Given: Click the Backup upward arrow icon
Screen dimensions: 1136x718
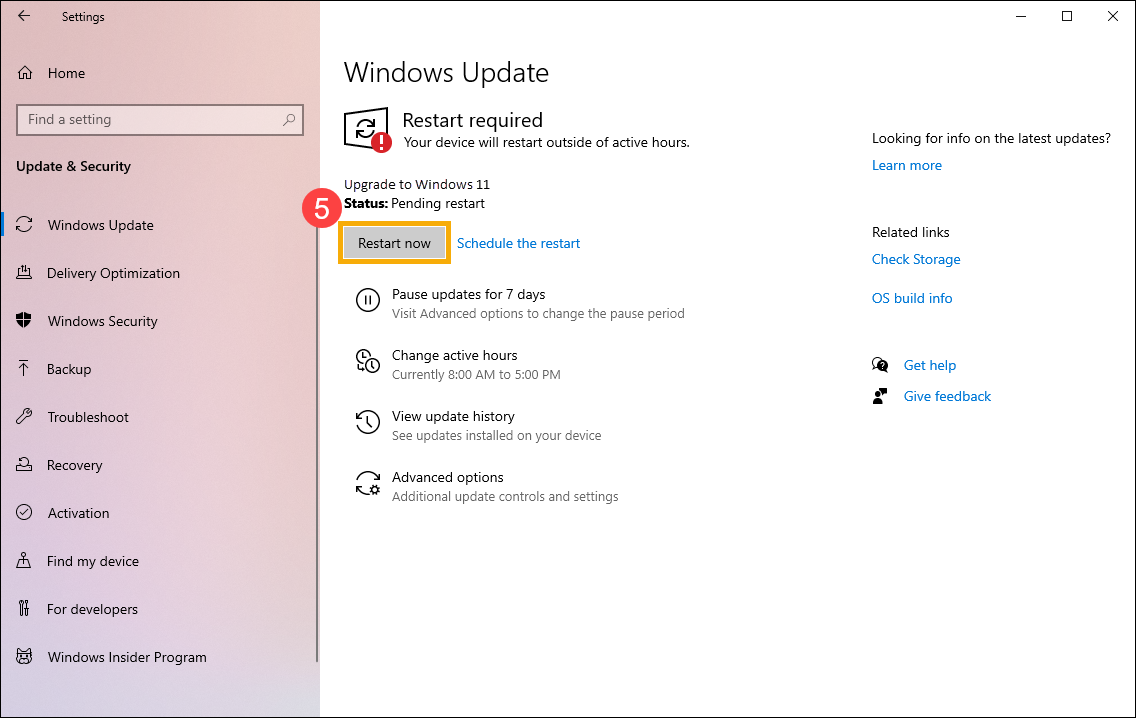Looking at the screenshot, I should tap(25, 368).
